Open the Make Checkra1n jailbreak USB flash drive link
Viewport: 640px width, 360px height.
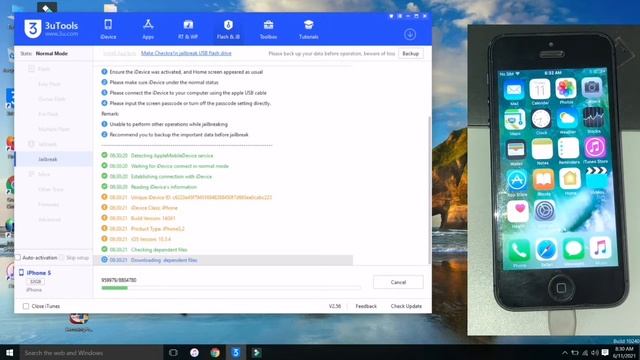point(186,53)
